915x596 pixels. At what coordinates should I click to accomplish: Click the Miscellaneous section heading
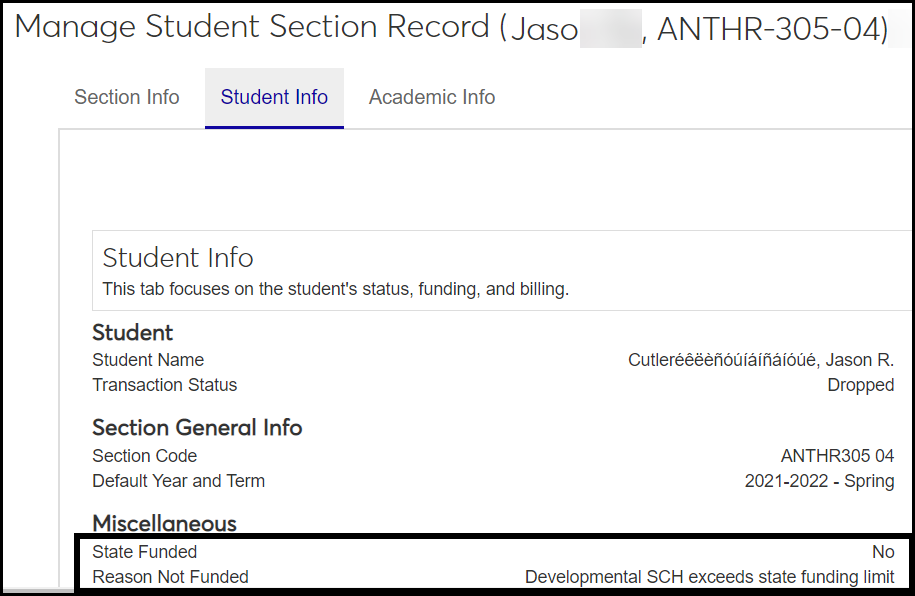pos(164,523)
